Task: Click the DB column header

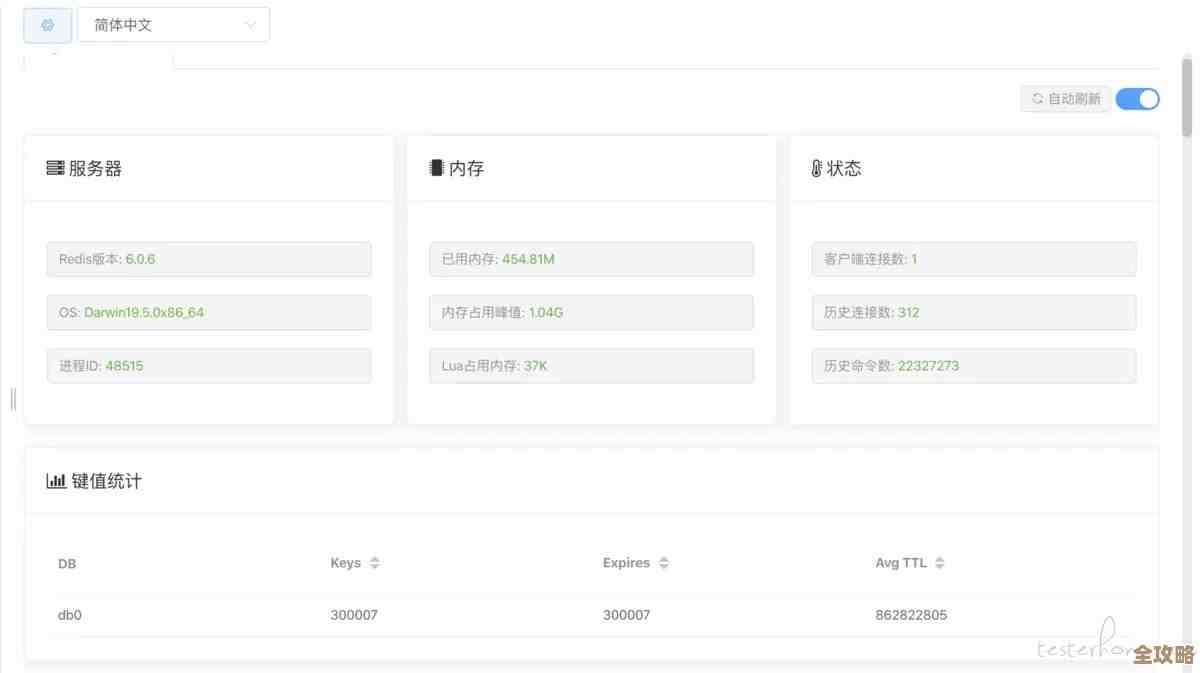Action: 67,564
